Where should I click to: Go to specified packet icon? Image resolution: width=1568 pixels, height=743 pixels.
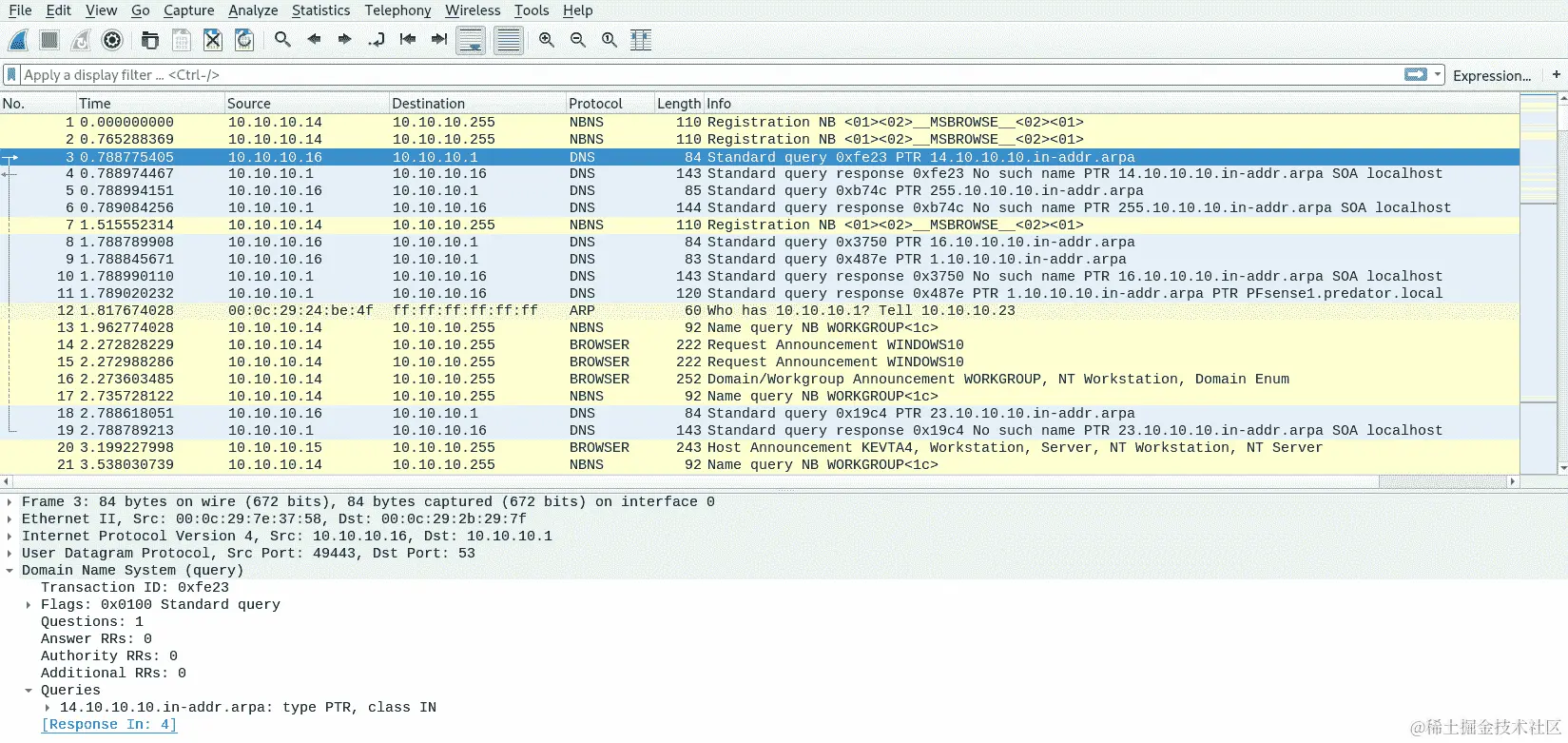(377, 40)
